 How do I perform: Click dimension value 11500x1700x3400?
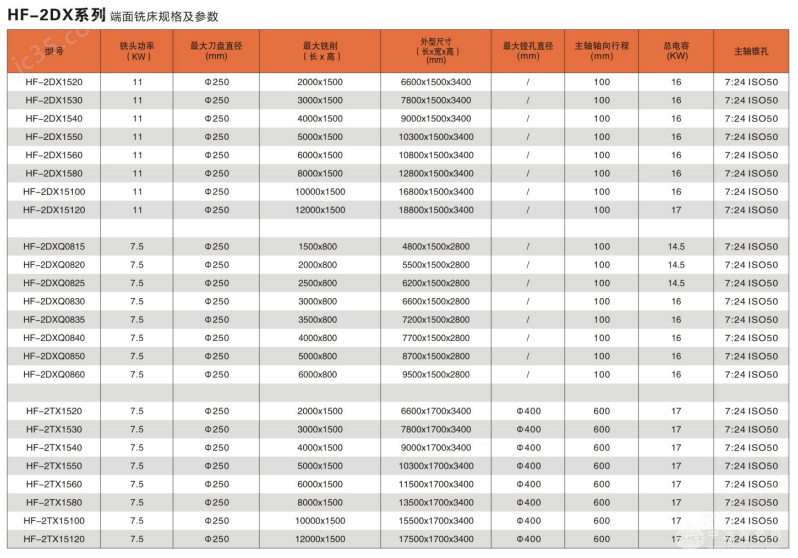point(436,484)
